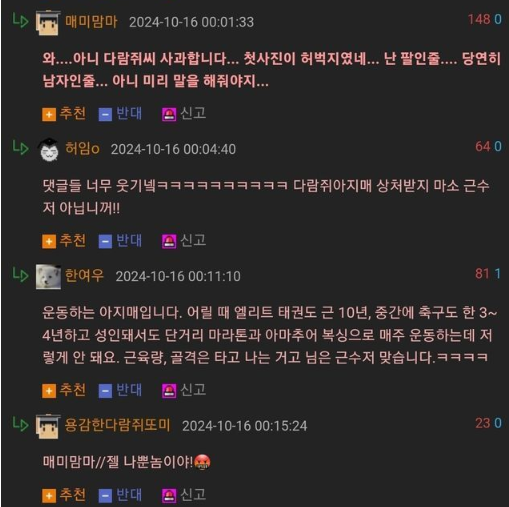Downvote 허임o's comment with the 반대 button
Viewport: 509px width, 507px height.
click(x=120, y=241)
